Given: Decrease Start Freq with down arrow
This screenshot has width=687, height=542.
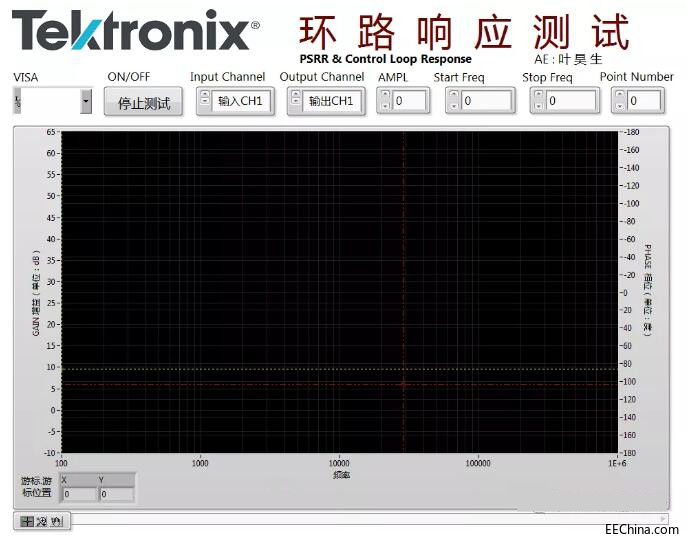Looking at the screenshot, I should 454,106.
